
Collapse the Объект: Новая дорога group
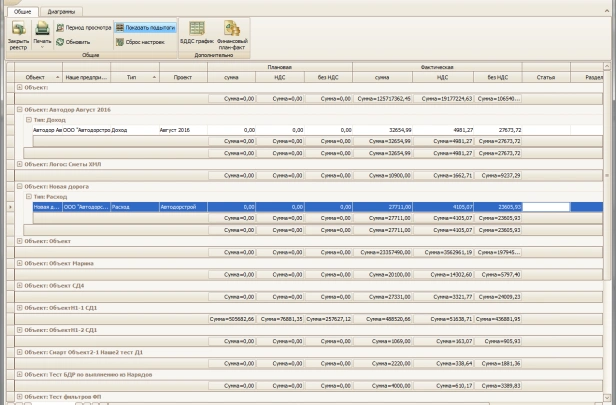pos(21,185)
